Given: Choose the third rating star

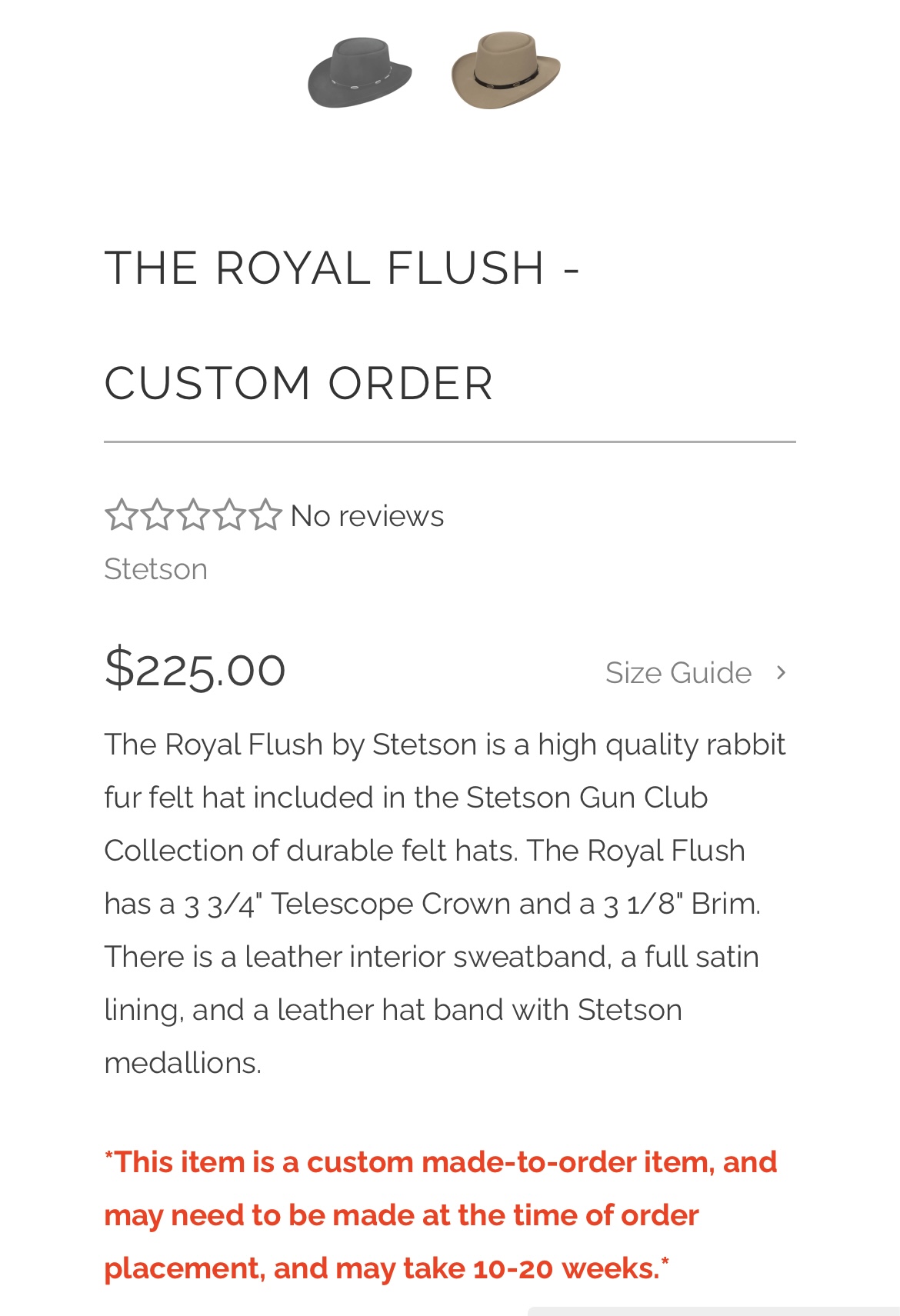Looking at the screenshot, I should [x=193, y=515].
